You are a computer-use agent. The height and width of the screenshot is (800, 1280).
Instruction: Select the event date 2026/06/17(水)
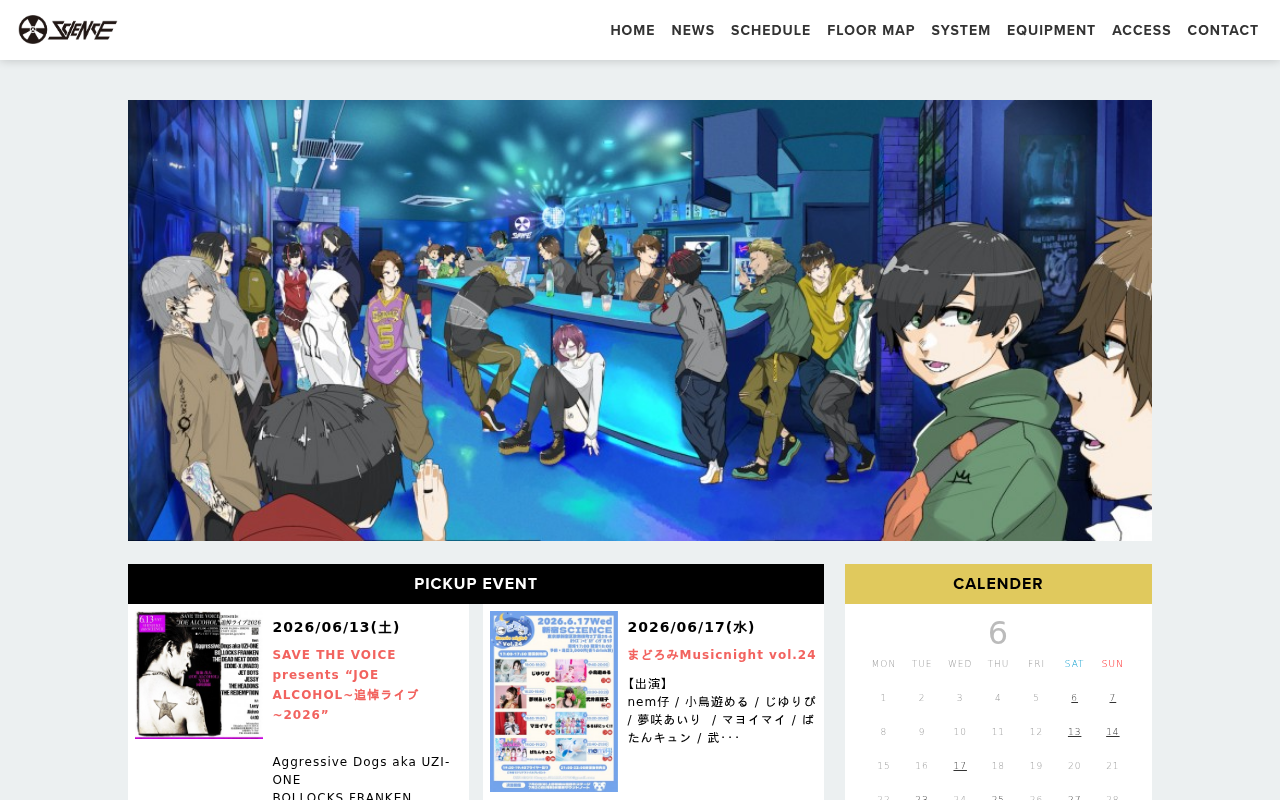coord(691,627)
